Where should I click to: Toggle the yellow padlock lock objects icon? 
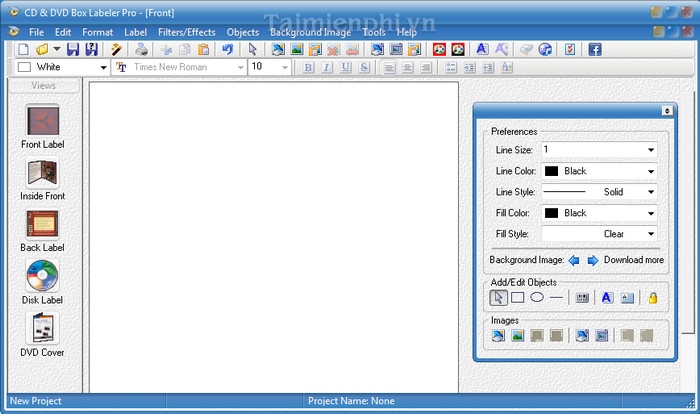pos(653,297)
